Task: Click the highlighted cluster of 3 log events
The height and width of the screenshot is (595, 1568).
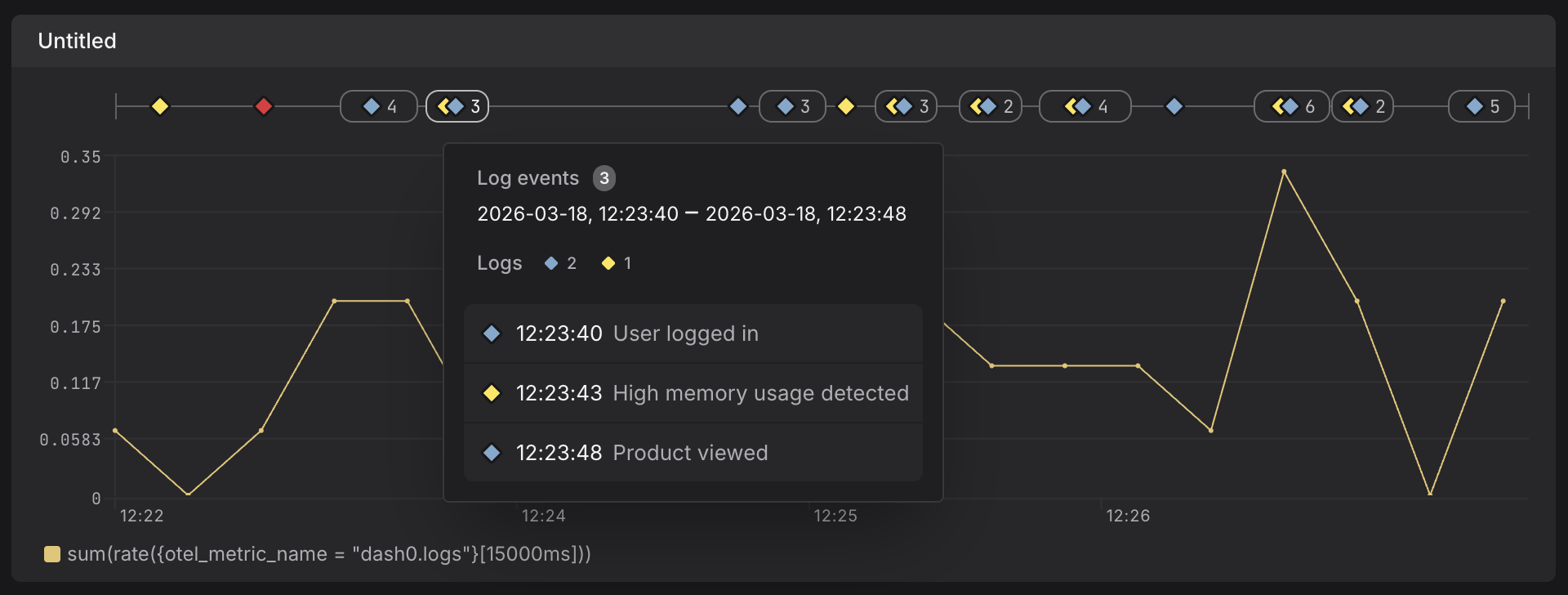Action: click(x=457, y=106)
